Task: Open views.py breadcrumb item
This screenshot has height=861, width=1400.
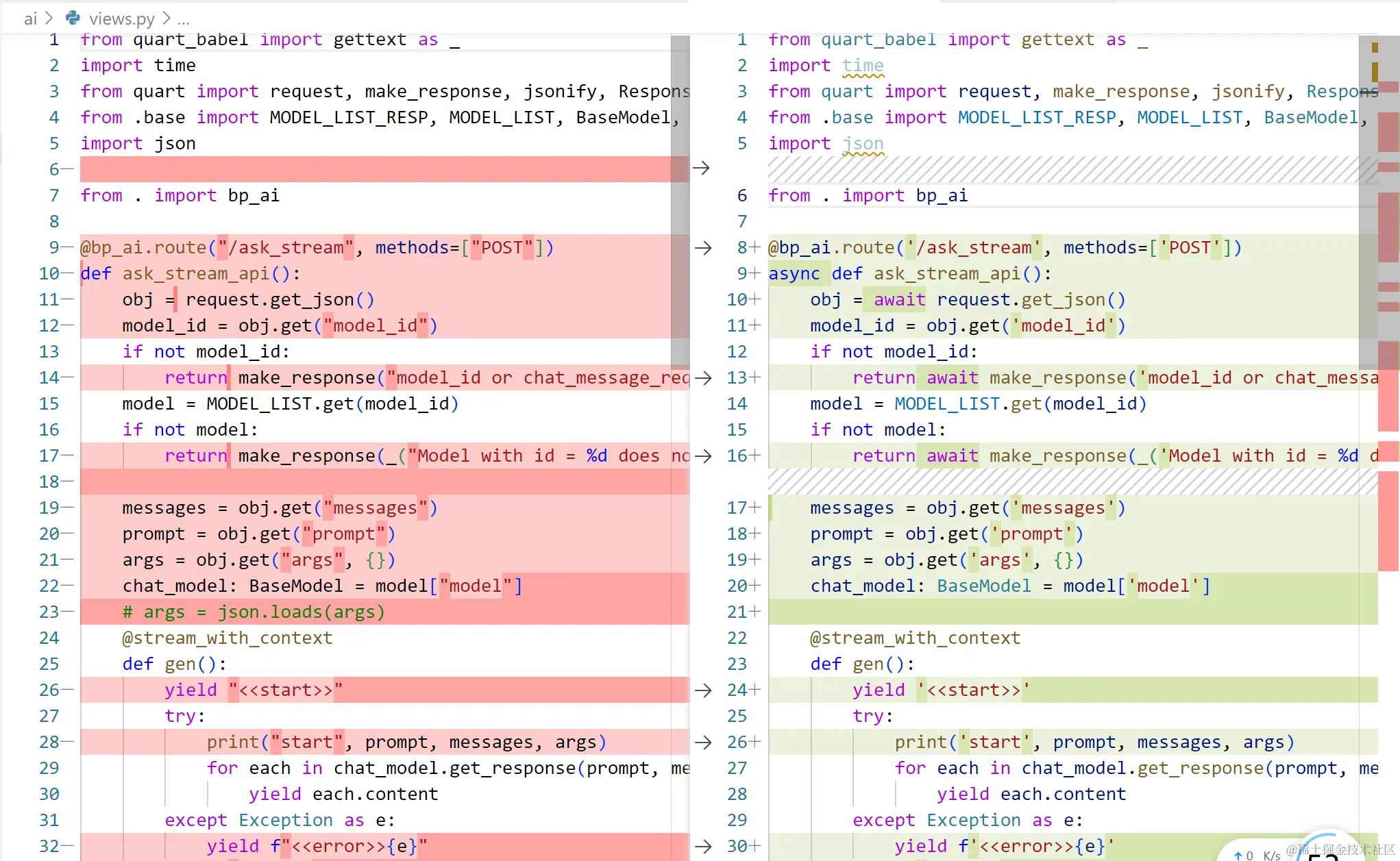Action: (x=122, y=18)
